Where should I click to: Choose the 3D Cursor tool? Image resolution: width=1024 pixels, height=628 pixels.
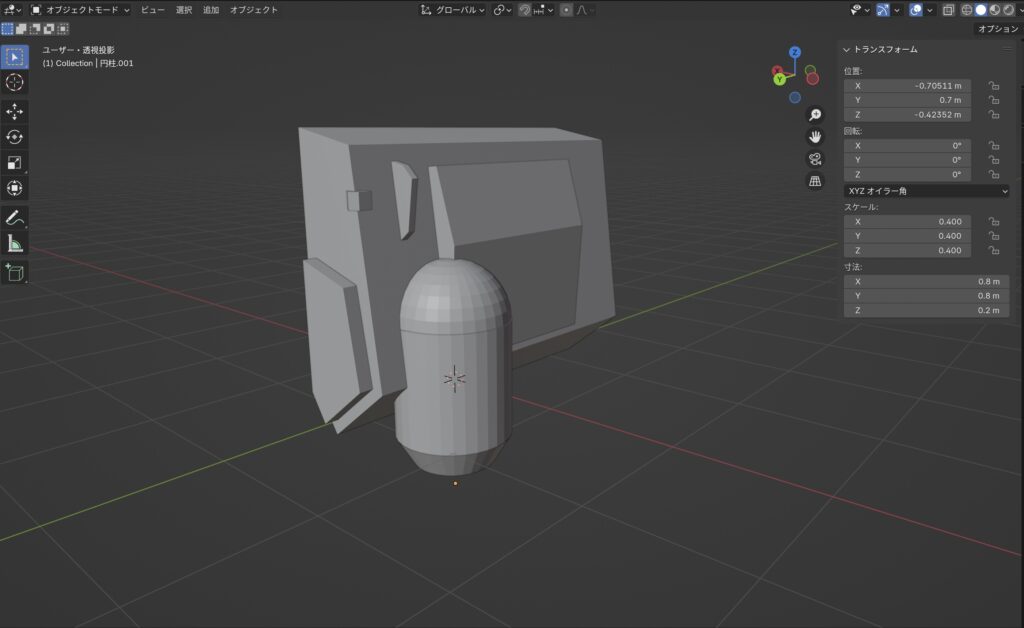[x=15, y=82]
